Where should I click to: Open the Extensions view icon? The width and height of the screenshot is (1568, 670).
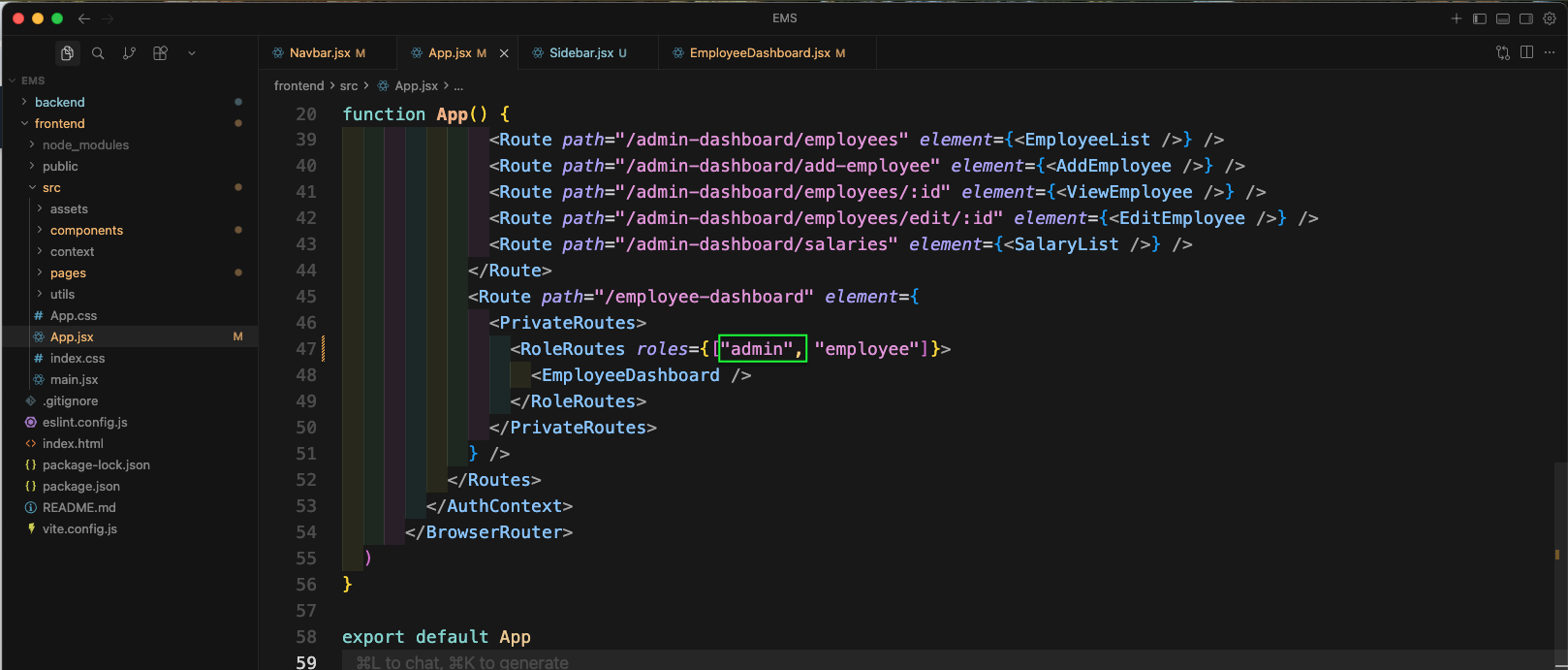pyautogui.click(x=160, y=53)
